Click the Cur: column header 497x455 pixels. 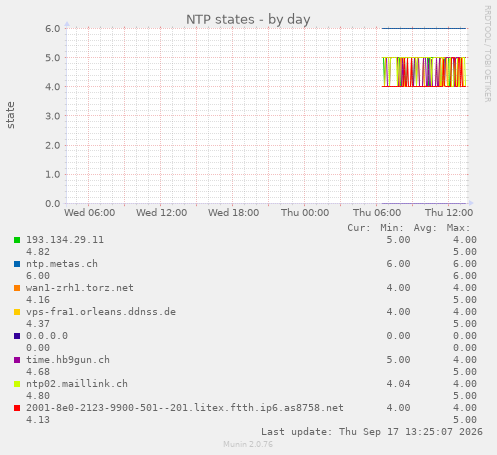[359, 228]
